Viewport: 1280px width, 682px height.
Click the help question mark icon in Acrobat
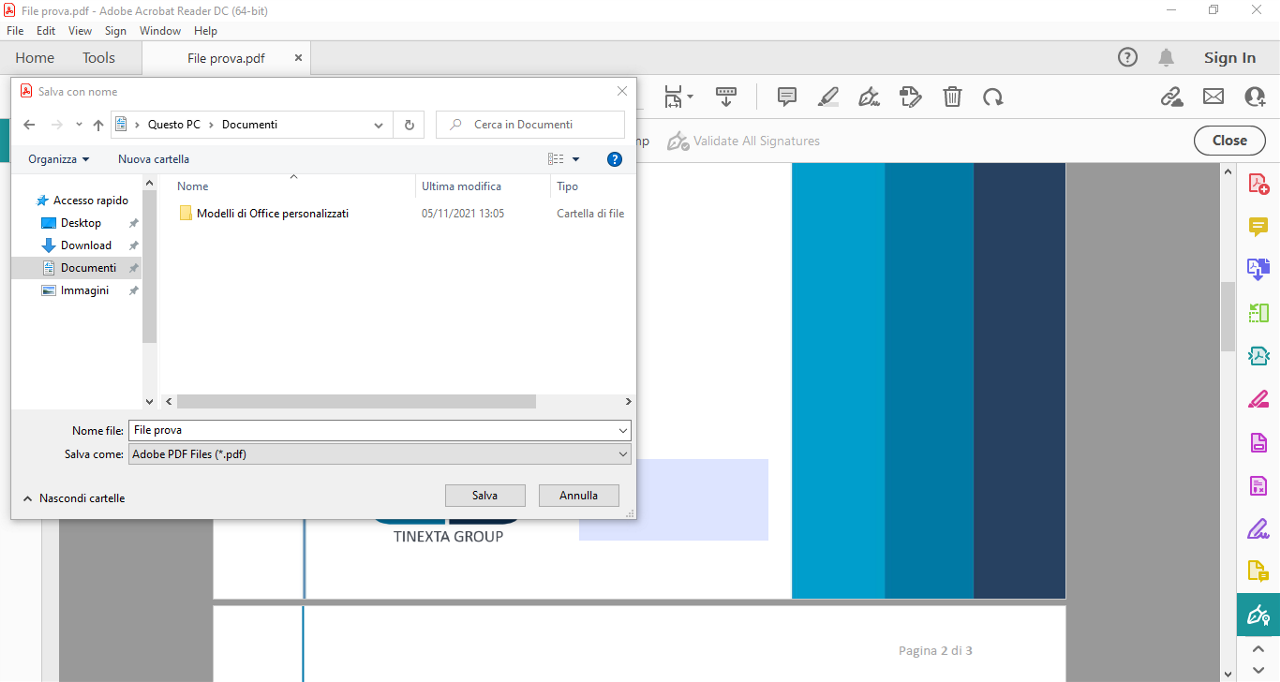[x=1128, y=58]
